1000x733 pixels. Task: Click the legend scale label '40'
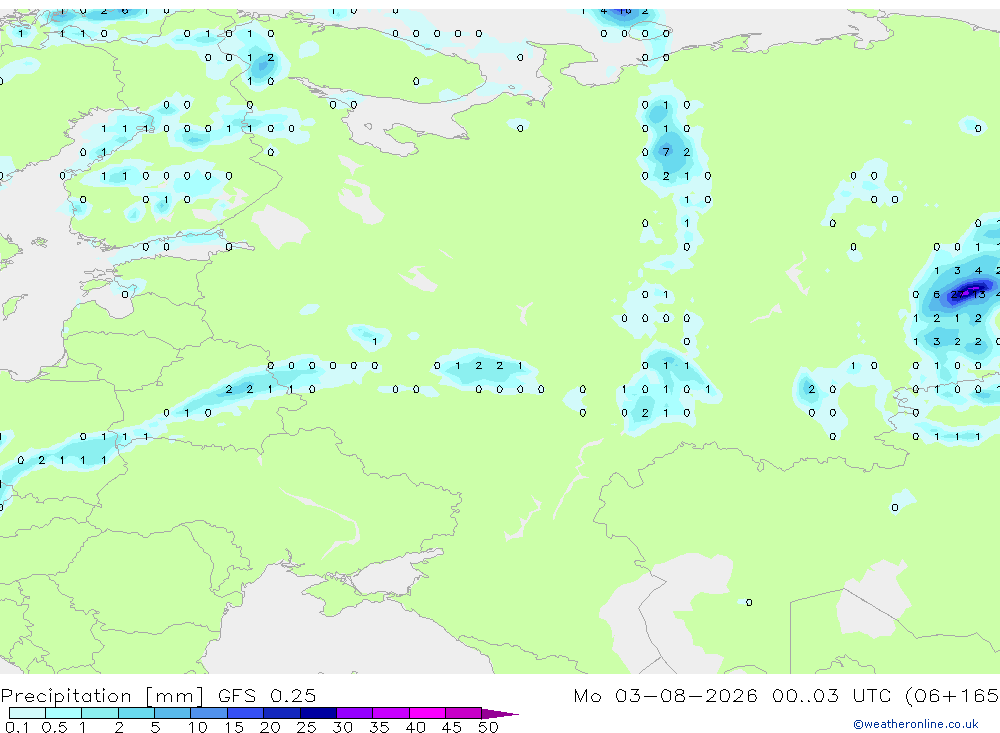click(415, 727)
